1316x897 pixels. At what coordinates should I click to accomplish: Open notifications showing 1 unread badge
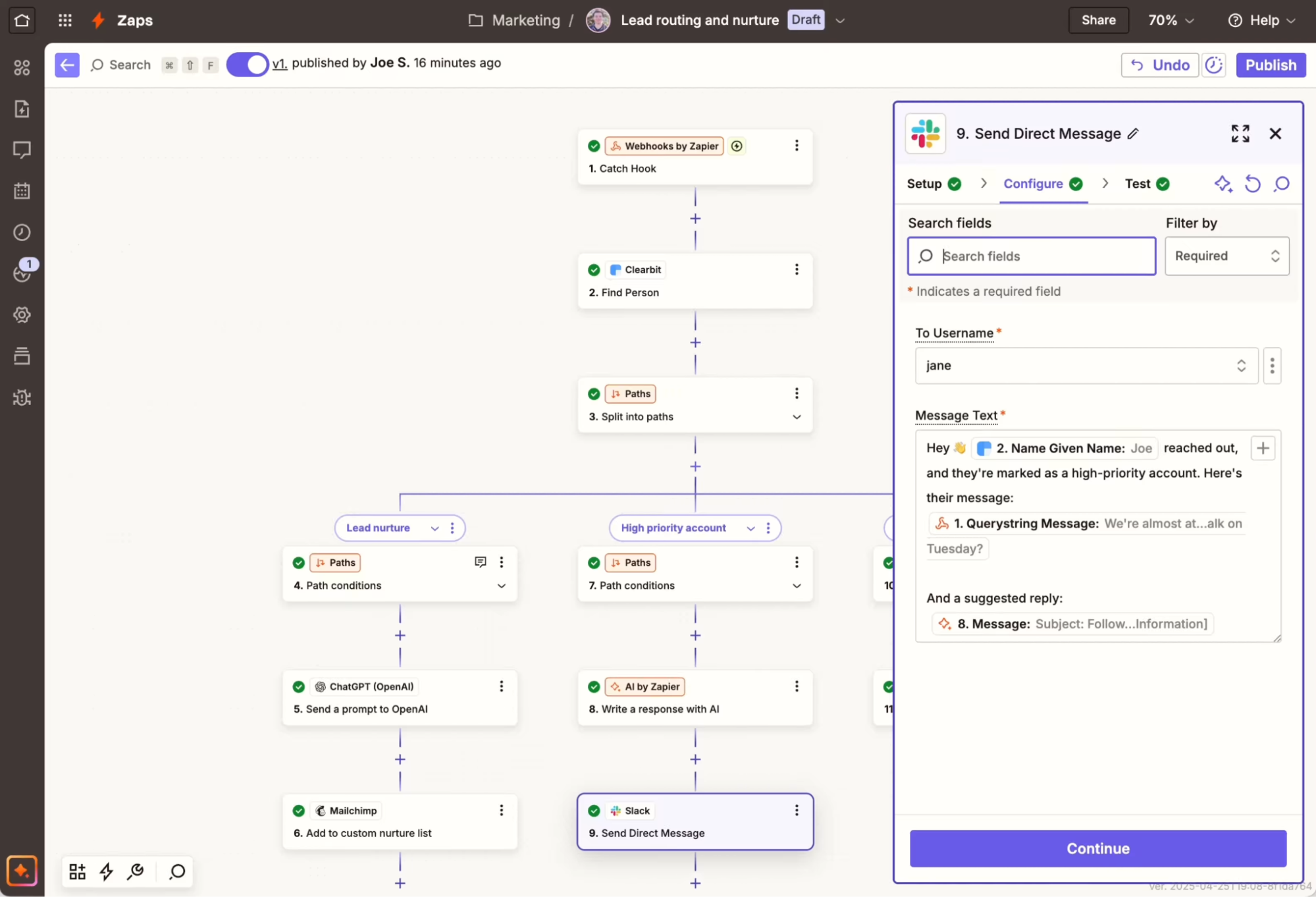coord(22,273)
